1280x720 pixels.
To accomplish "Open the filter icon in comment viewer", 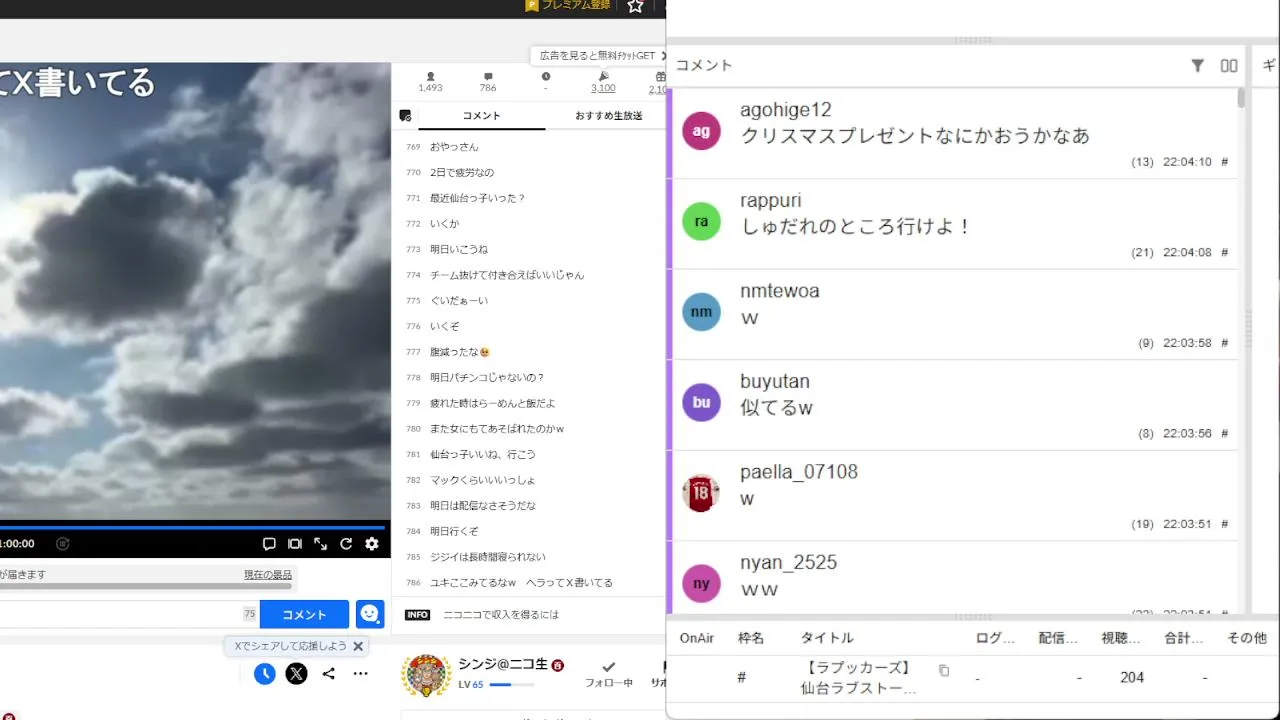I will pos(1197,65).
